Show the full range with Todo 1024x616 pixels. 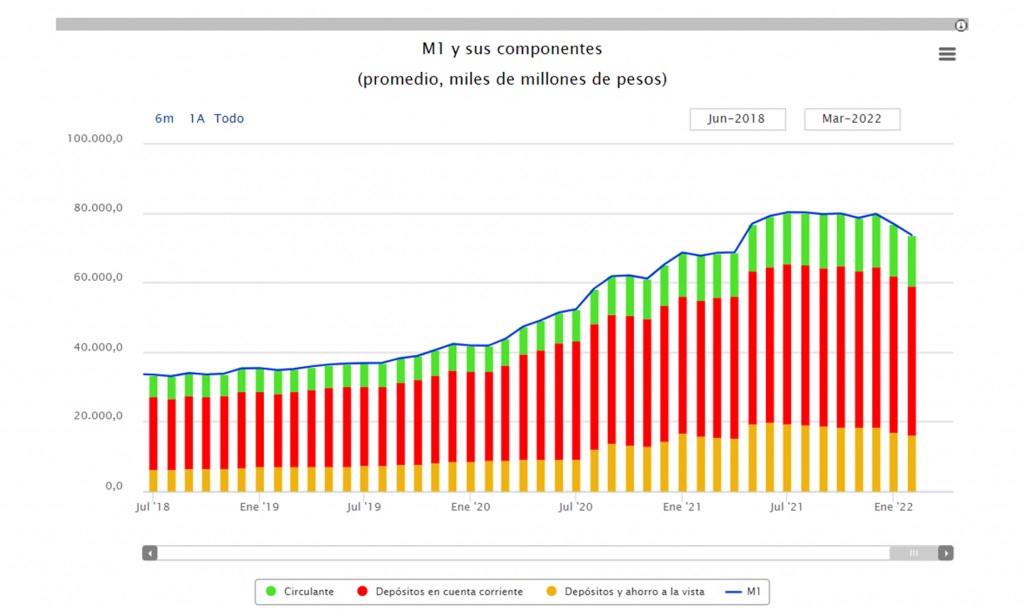tap(229, 119)
